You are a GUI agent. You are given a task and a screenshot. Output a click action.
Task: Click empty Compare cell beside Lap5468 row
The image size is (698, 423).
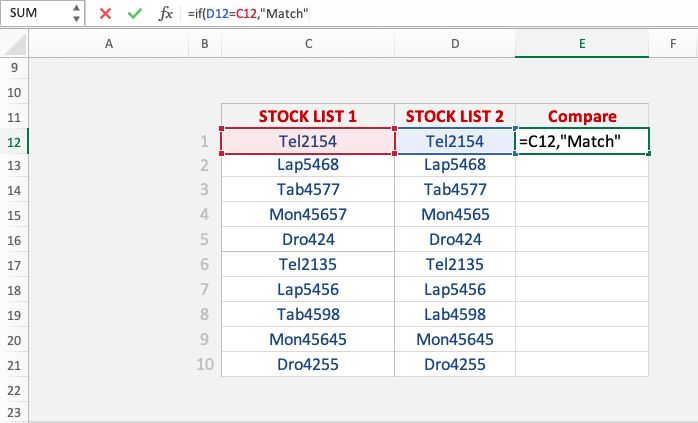pyautogui.click(x=582, y=165)
